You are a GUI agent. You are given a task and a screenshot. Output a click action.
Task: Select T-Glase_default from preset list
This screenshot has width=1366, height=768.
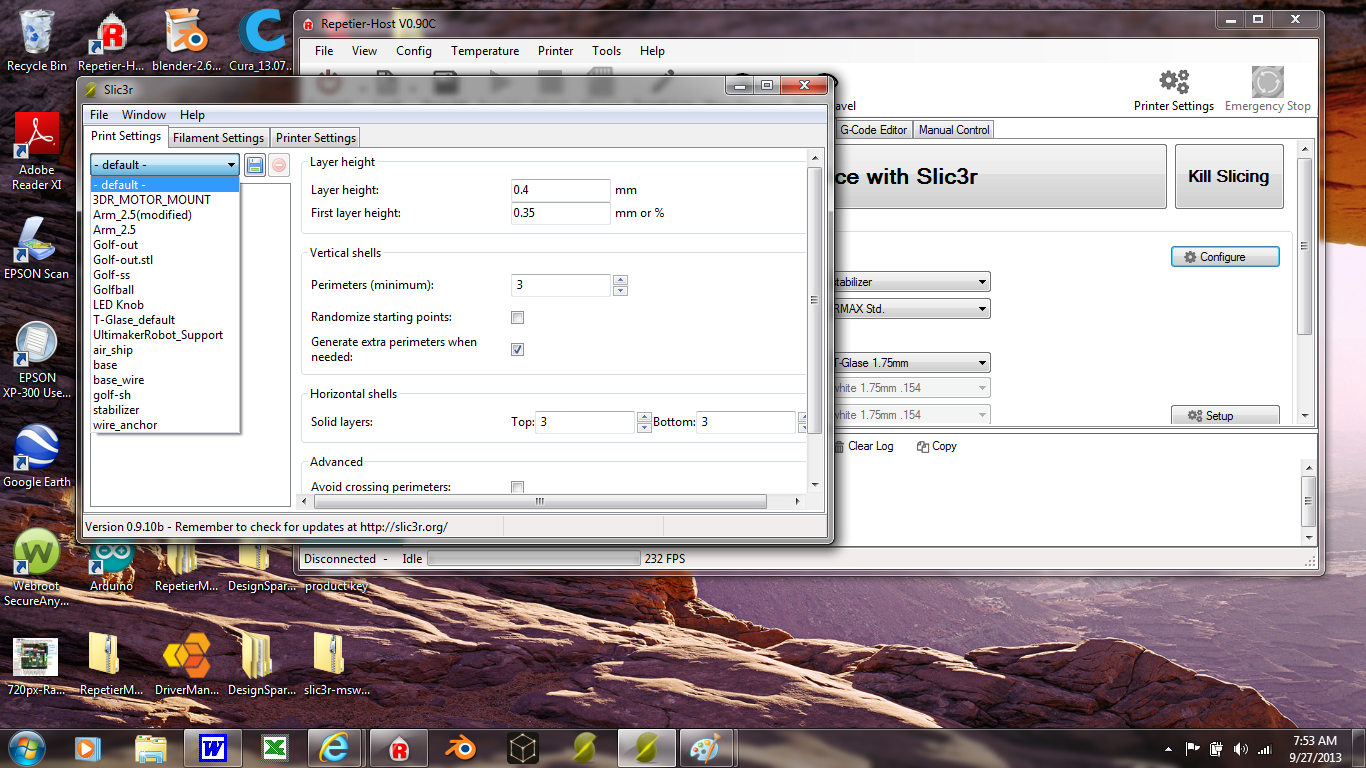click(134, 320)
